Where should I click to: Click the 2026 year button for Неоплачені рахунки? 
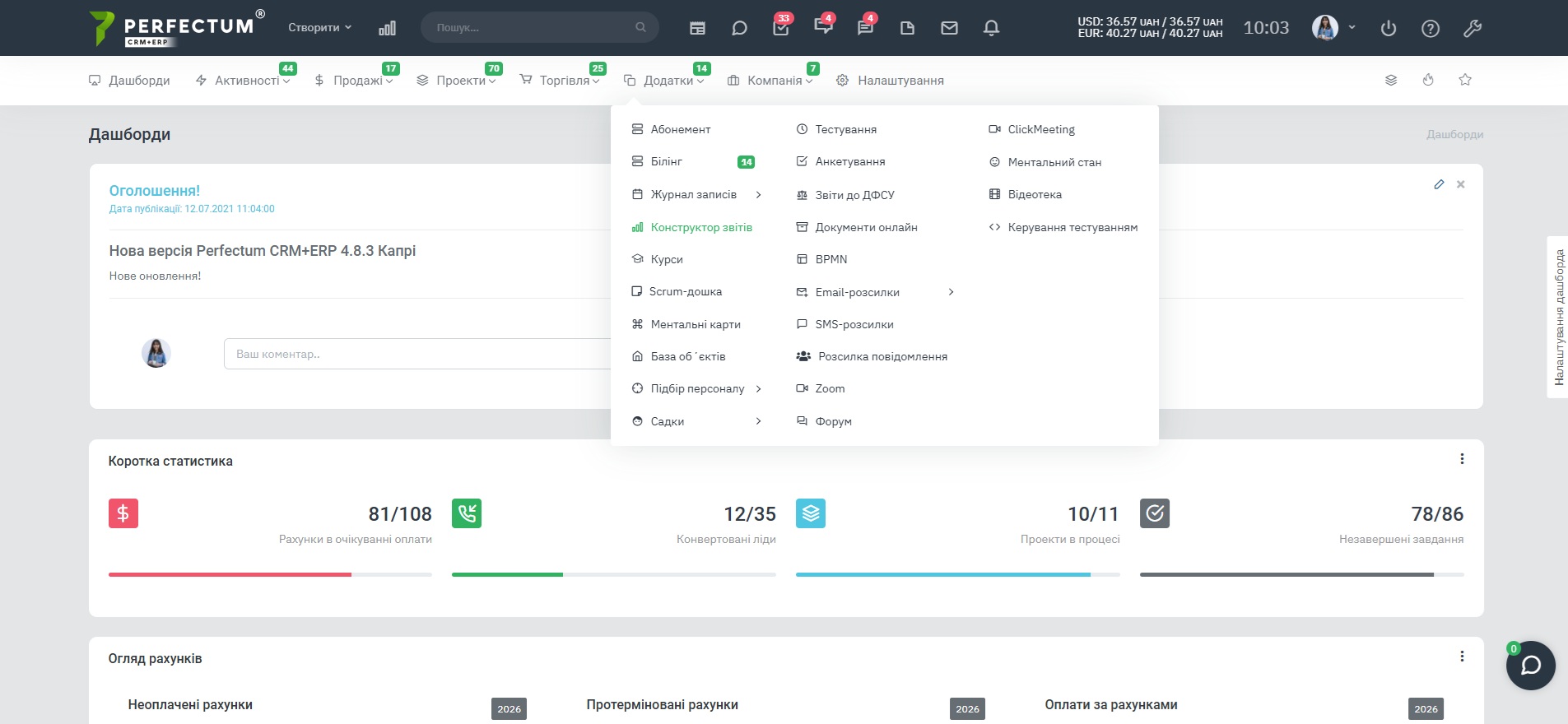509,709
